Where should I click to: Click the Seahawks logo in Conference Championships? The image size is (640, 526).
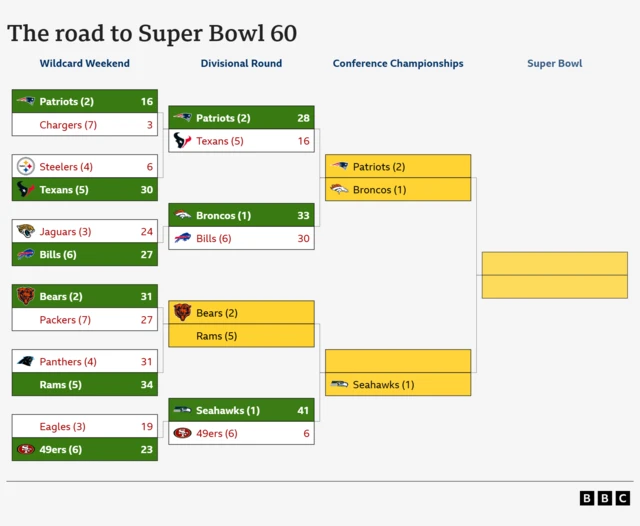339,384
